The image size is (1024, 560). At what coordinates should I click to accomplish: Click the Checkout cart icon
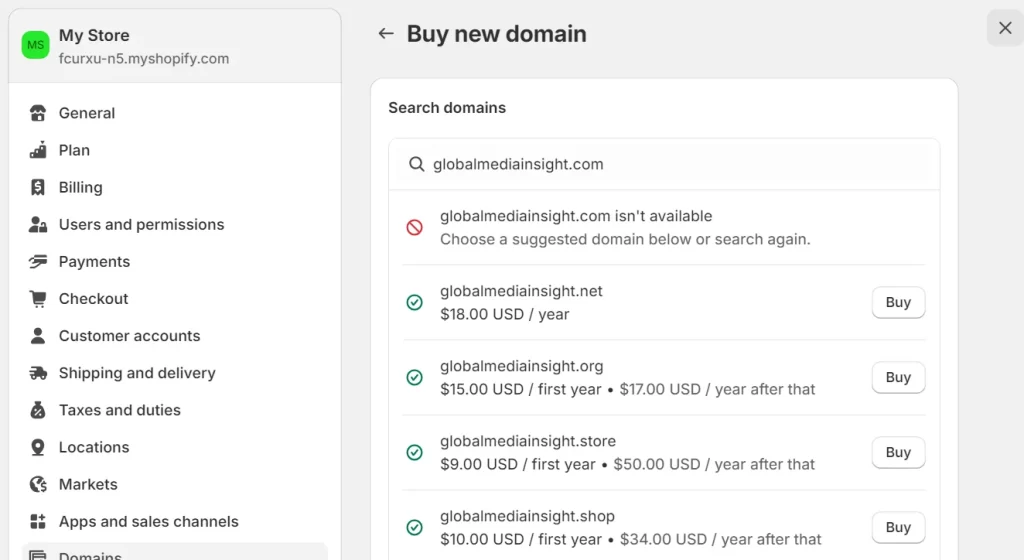tap(38, 298)
